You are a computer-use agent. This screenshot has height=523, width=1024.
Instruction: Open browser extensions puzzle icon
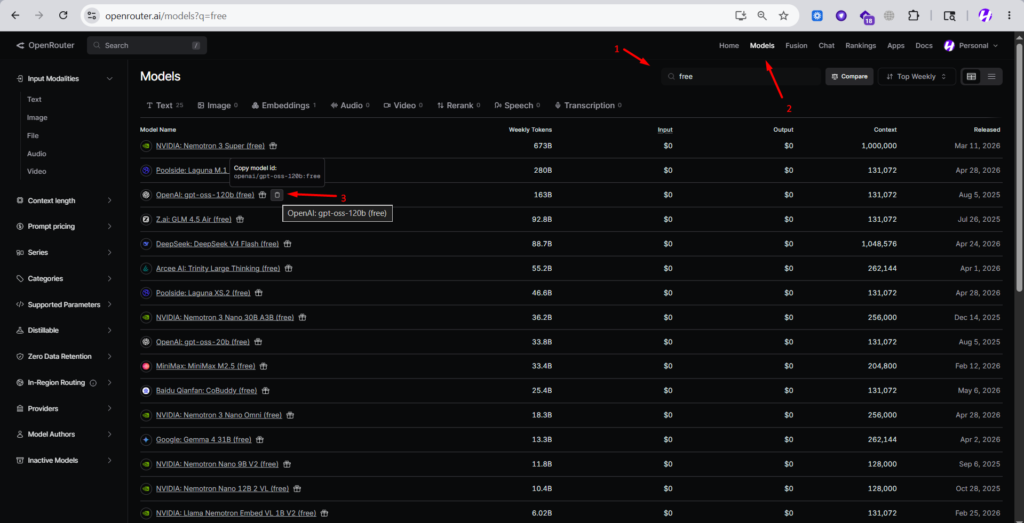[914, 16]
